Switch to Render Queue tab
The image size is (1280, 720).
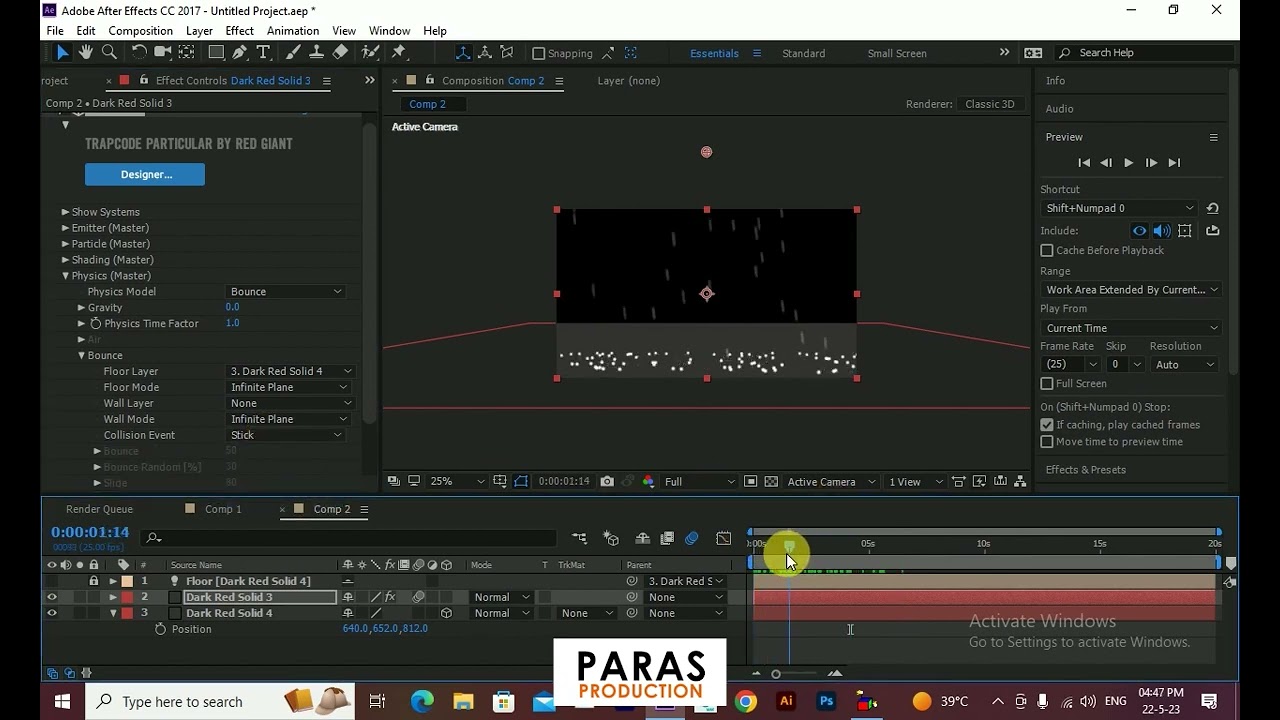99,509
